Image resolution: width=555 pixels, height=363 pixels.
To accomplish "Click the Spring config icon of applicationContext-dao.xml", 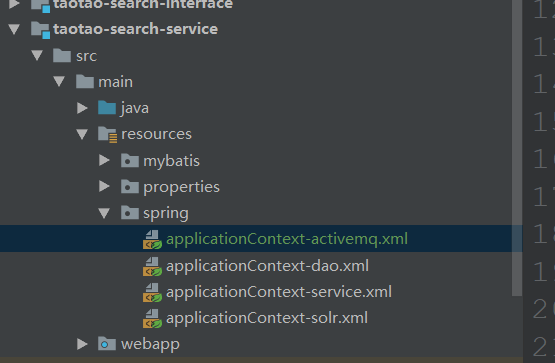I will [152, 266].
